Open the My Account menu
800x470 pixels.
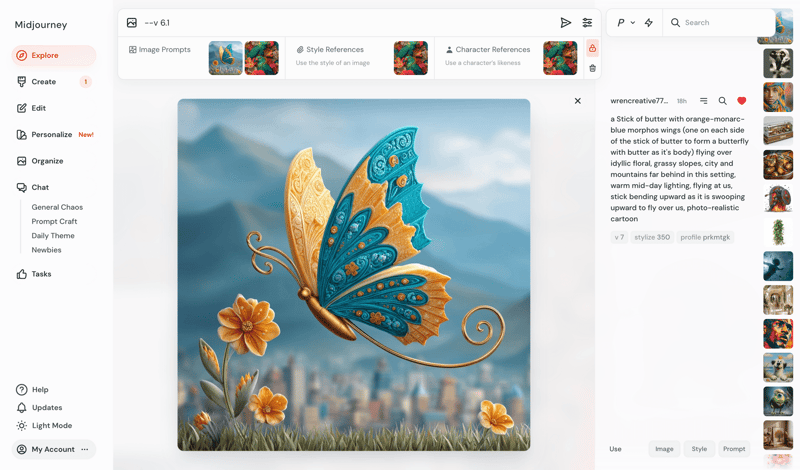pyautogui.click(x=53, y=450)
